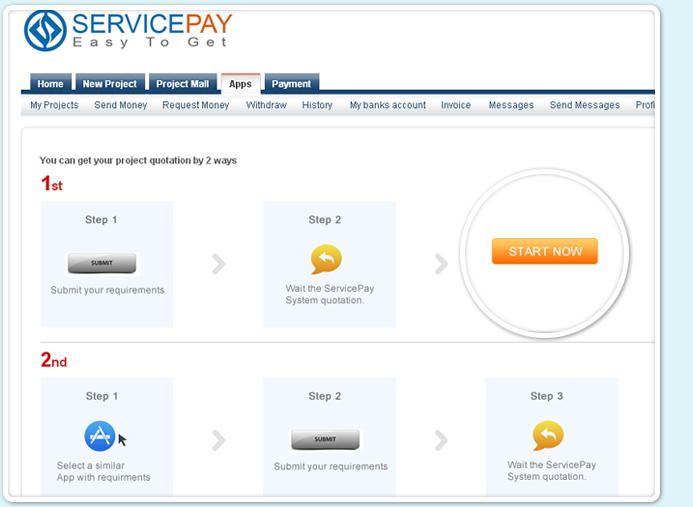The width and height of the screenshot is (693, 507).
Task: Open the Send Messages link
Action: [585, 105]
